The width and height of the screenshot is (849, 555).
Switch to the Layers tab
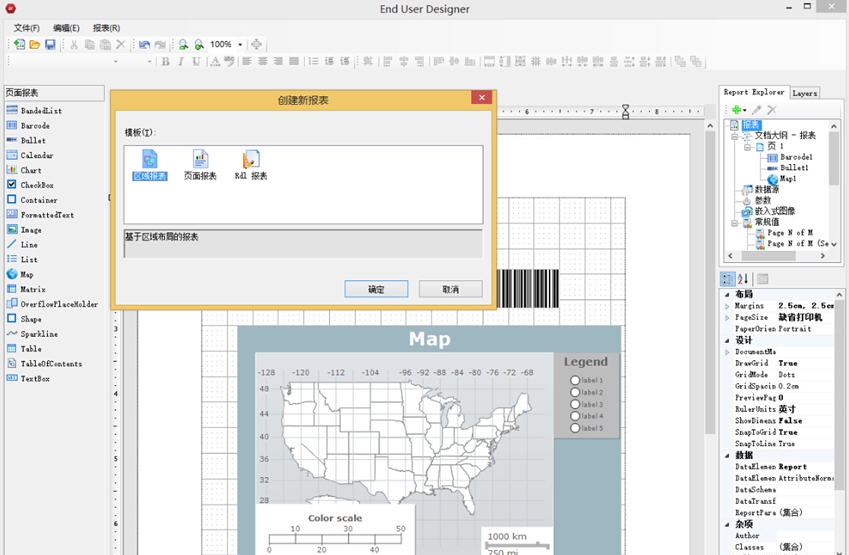pyautogui.click(x=805, y=93)
